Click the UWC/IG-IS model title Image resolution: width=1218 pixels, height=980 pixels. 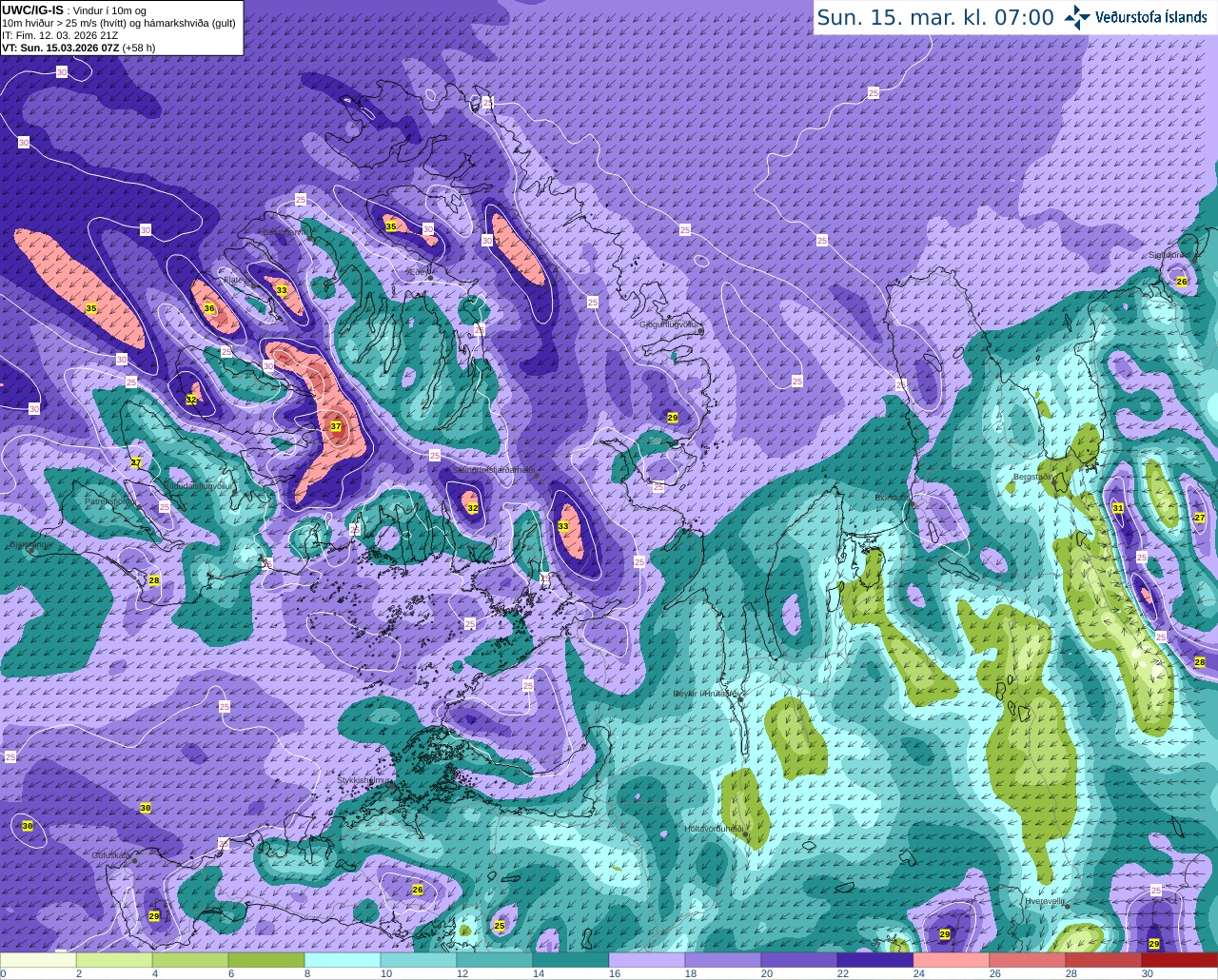[x=32, y=10]
